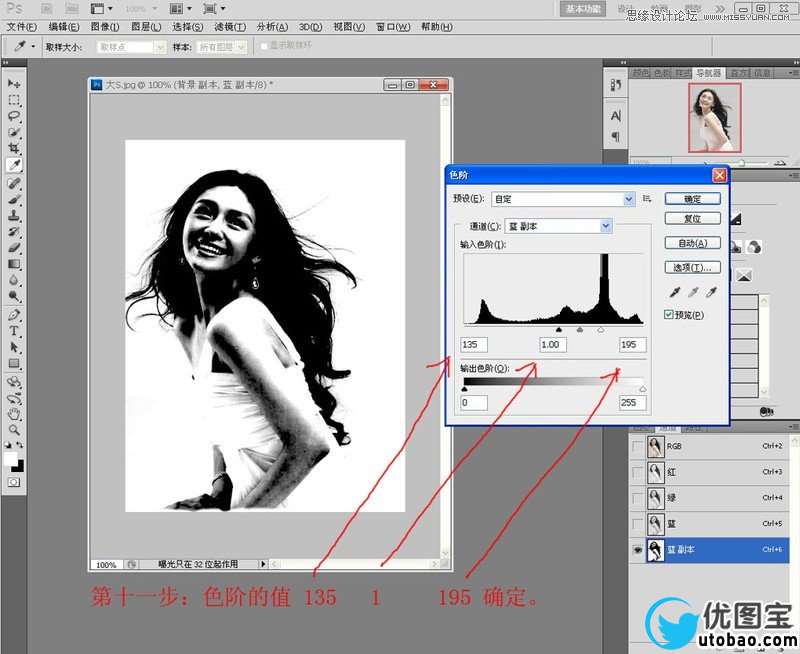This screenshot has width=800, height=654.
Task: Open the Paragraph panel icon
Action: tap(616, 137)
